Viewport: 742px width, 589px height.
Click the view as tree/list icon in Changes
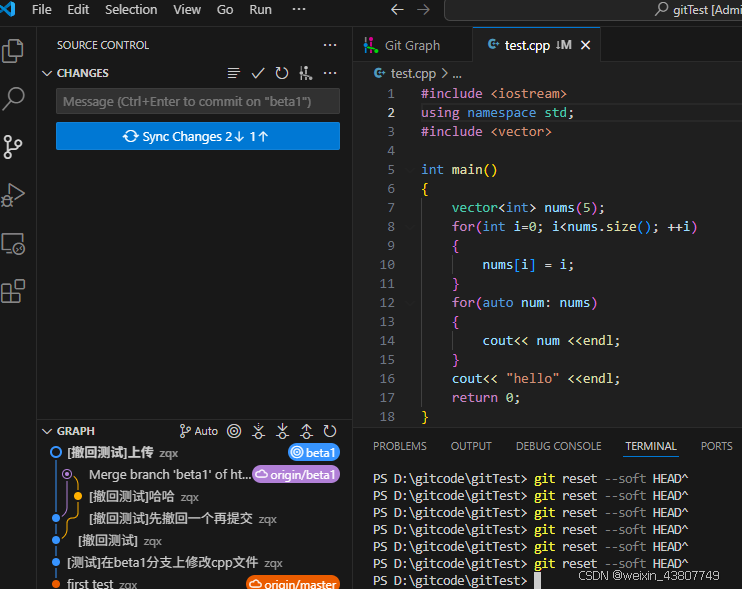click(x=233, y=73)
